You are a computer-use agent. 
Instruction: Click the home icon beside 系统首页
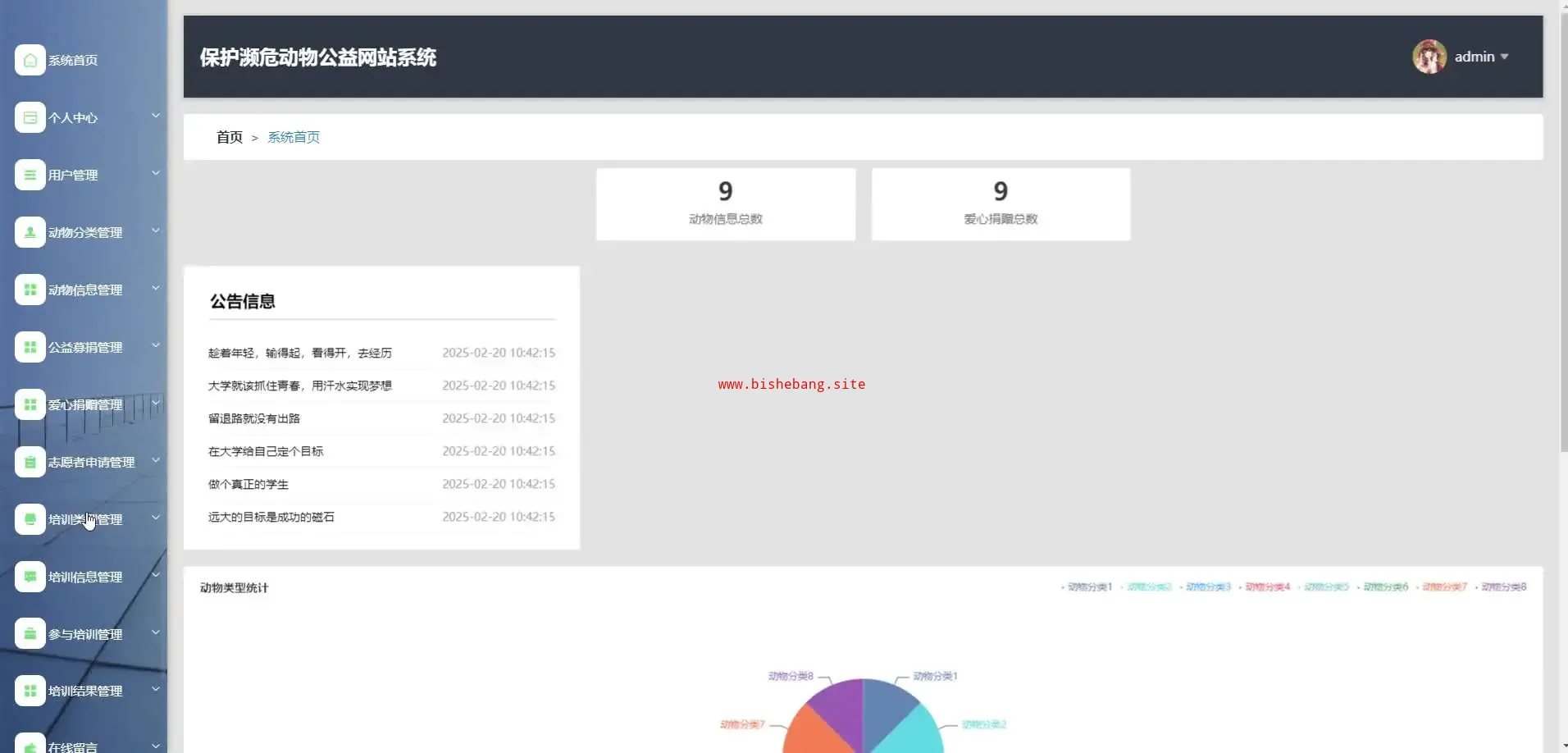point(30,60)
